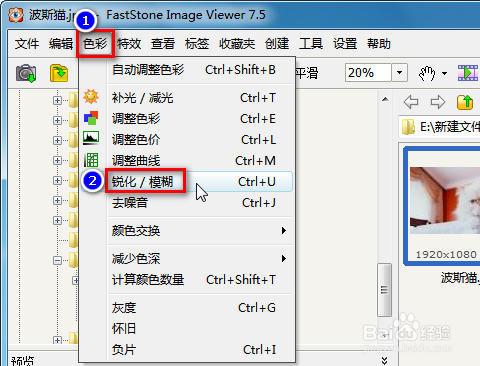The width and height of the screenshot is (480, 366).
Task: Click the 波斯猫 file name label
Action: (x=460, y=278)
